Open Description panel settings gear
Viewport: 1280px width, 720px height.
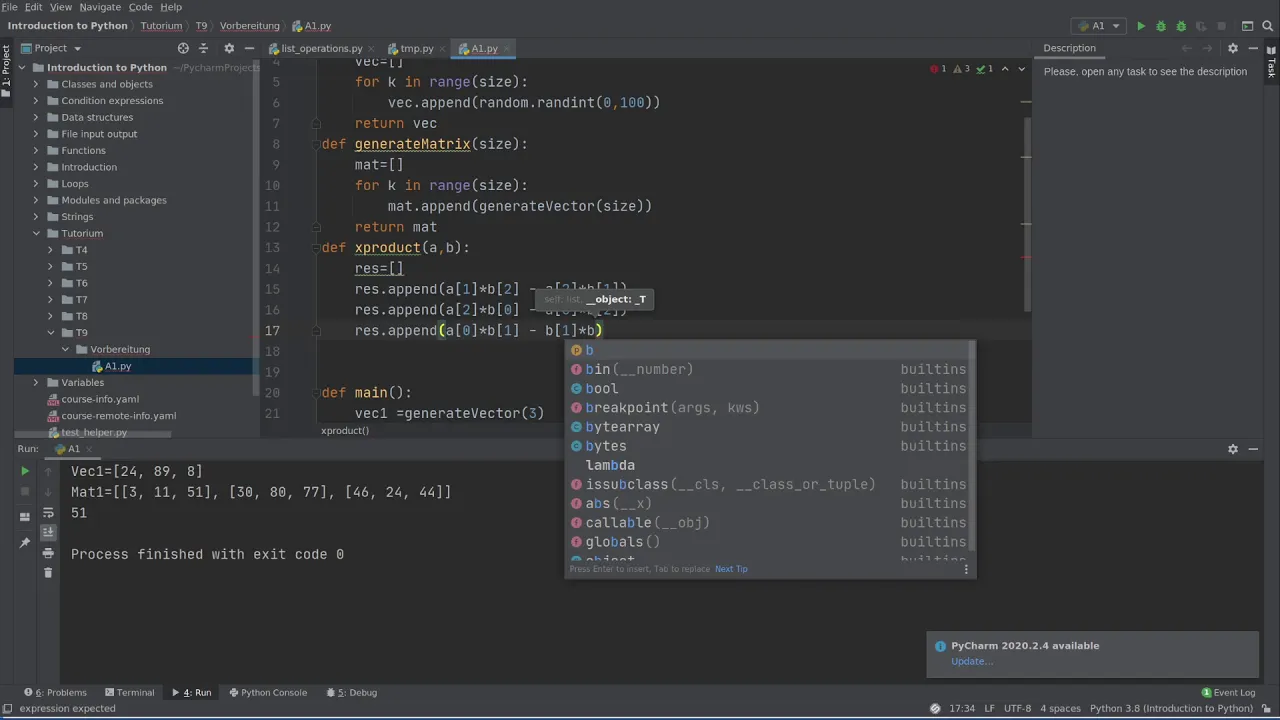coord(1233,48)
